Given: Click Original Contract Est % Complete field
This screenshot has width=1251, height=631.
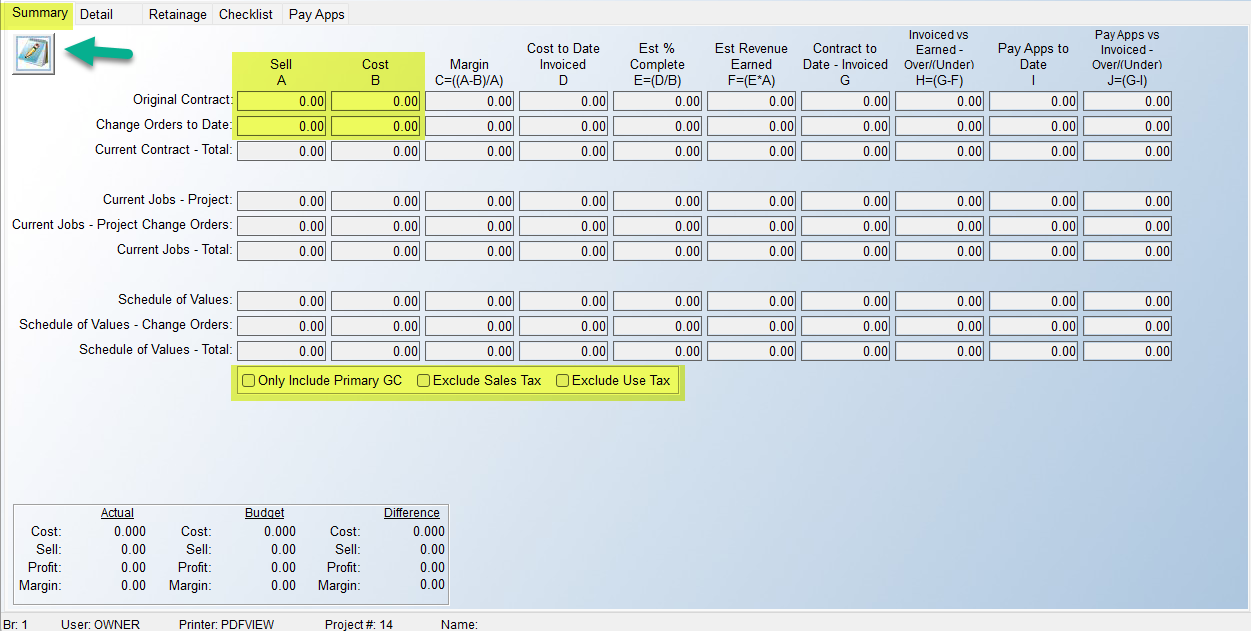Looking at the screenshot, I should point(658,101).
